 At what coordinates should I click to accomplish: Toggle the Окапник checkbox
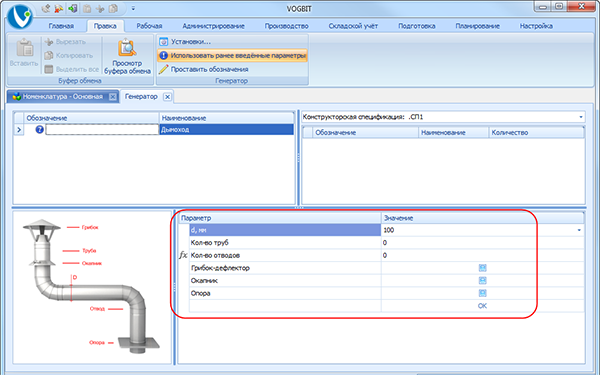(x=483, y=280)
